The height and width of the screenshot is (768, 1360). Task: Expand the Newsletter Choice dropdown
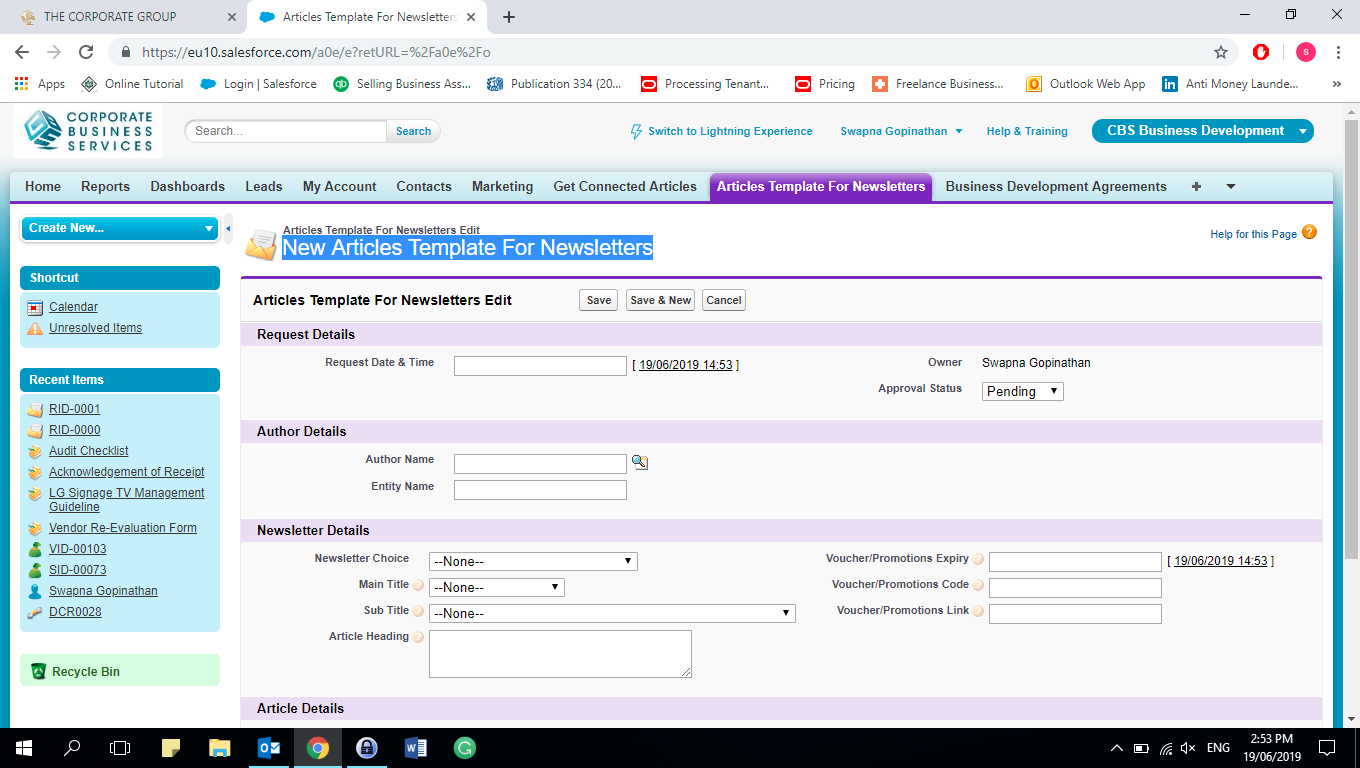(x=533, y=561)
